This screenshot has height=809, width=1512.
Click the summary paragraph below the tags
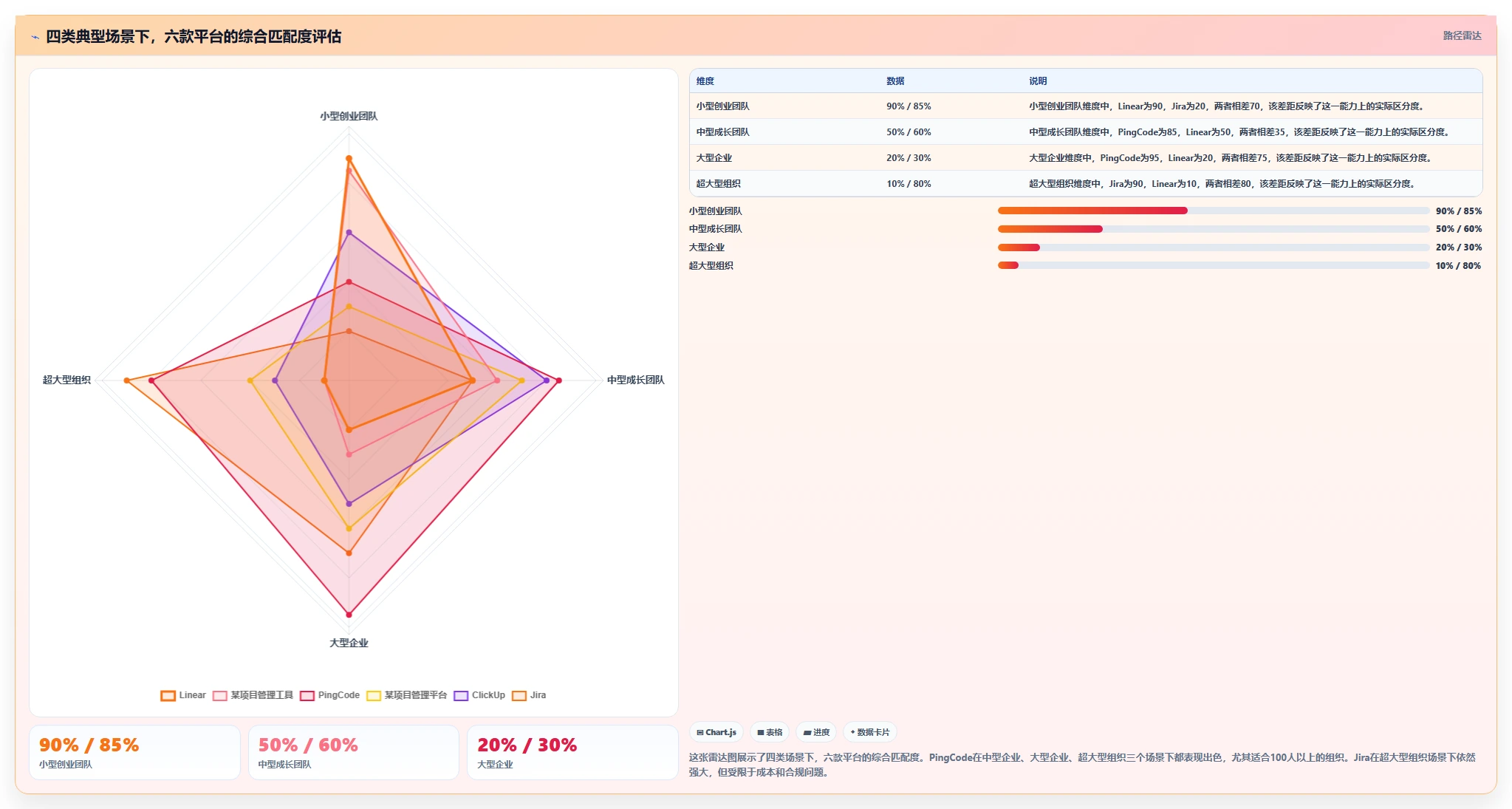click(x=1083, y=765)
